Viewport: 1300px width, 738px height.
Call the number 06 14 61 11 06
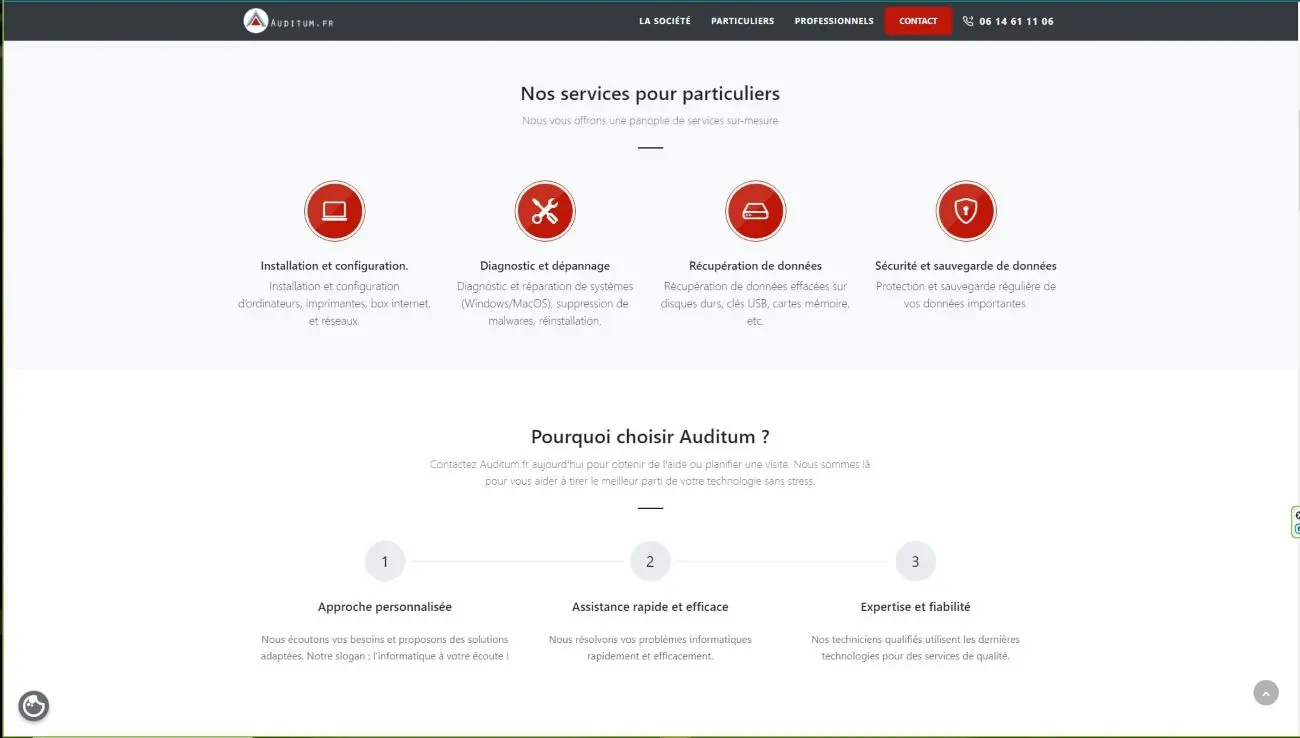tap(1016, 21)
